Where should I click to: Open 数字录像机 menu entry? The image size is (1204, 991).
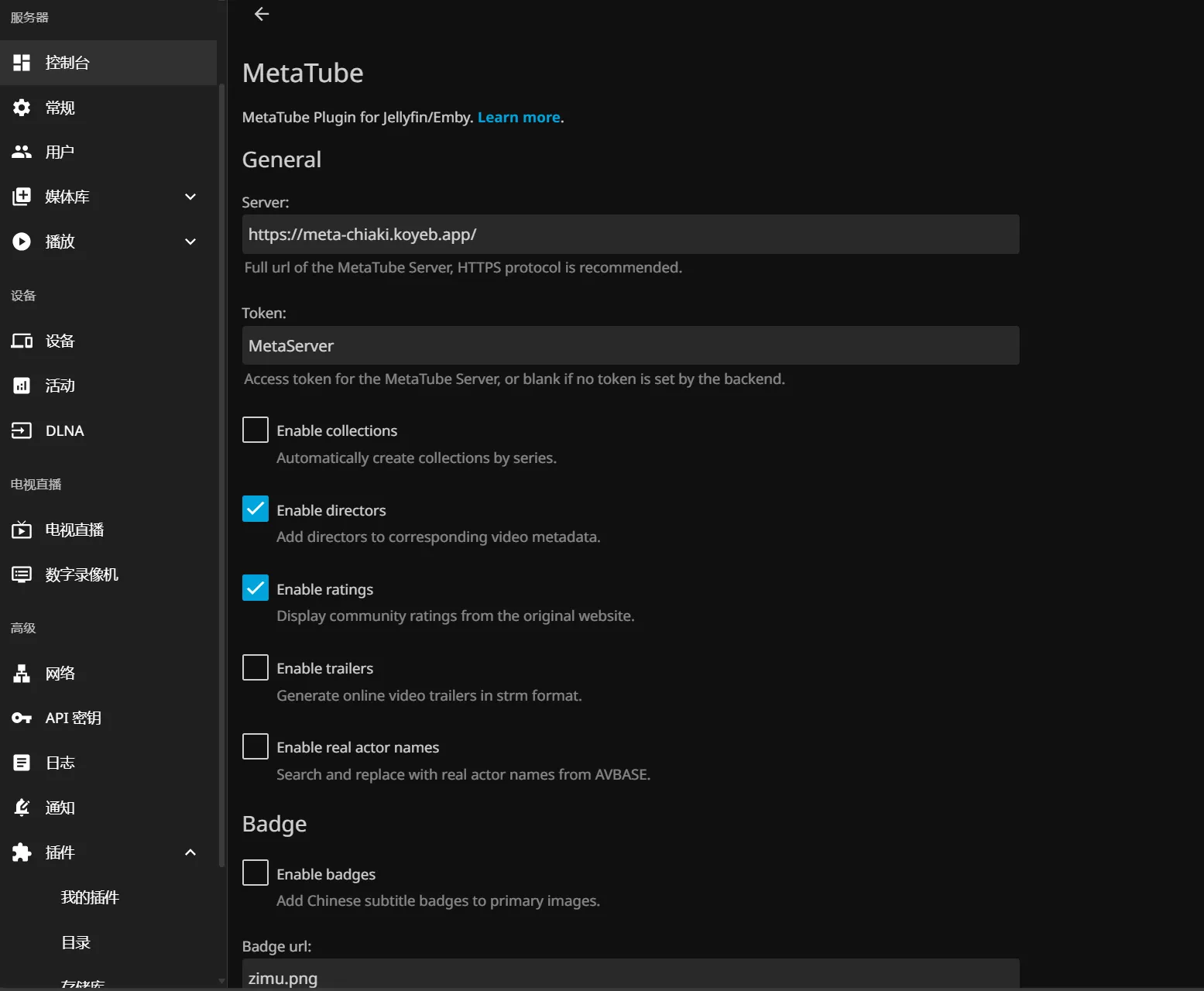click(x=108, y=574)
